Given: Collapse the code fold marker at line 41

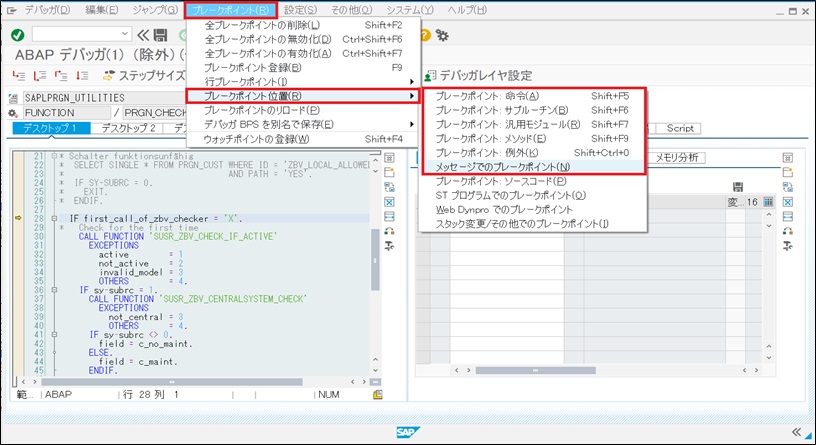Looking at the screenshot, I should pyautogui.click(x=54, y=335).
